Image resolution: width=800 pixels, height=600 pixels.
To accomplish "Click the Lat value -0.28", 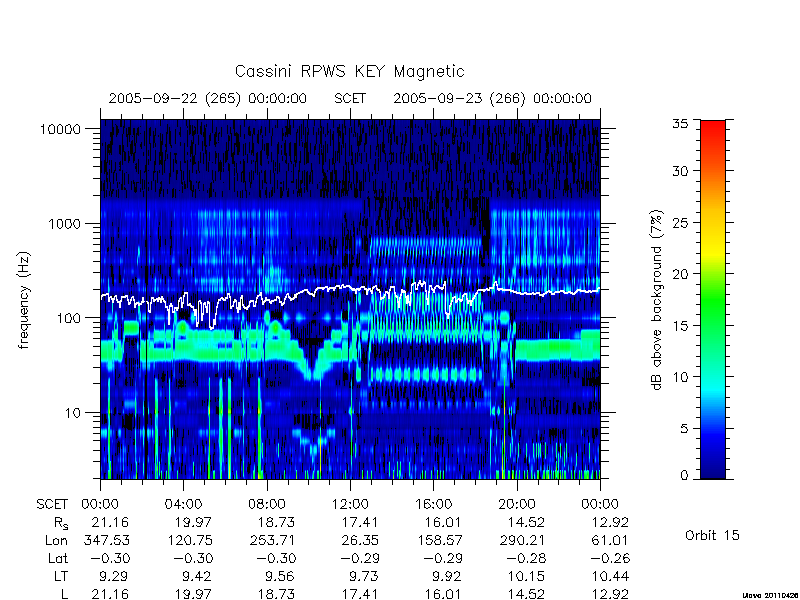I will click(524, 559).
